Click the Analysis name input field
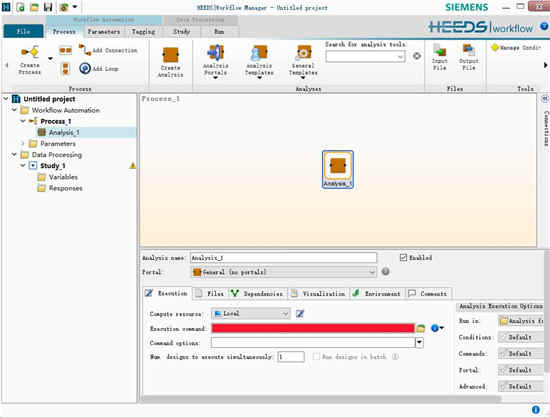Viewport: 550px width, 418px height. click(283, 258)
